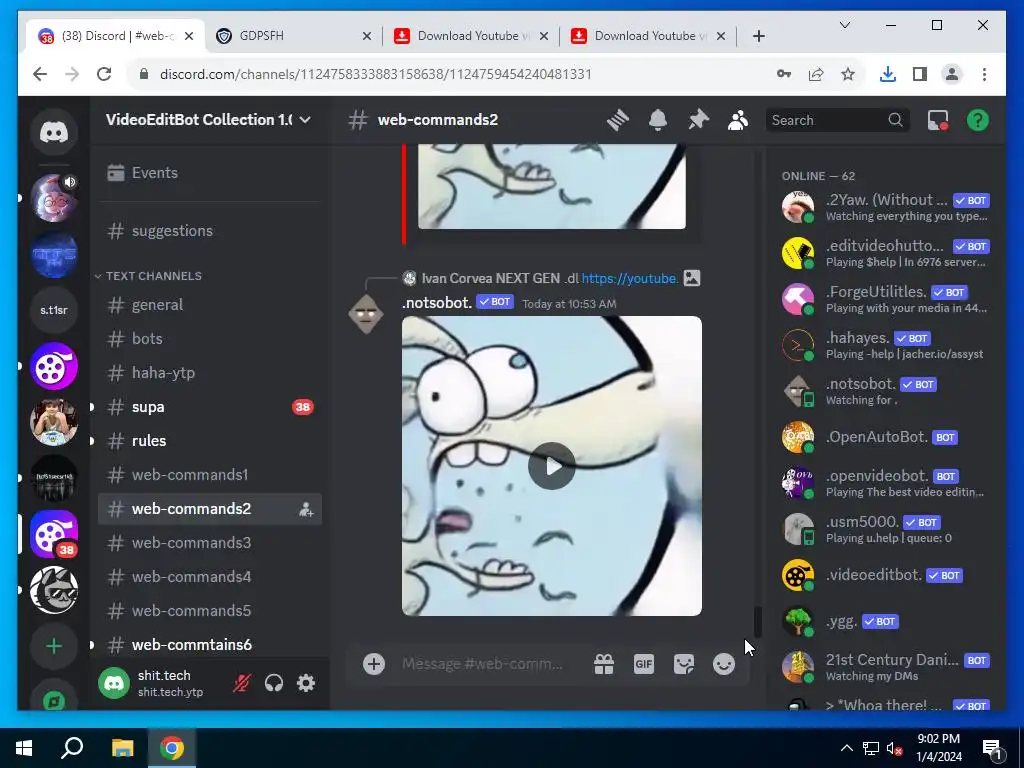Viewport: 1024px width, 768px height.
Task: Toggle the member list icon
Action: point(738,120)
